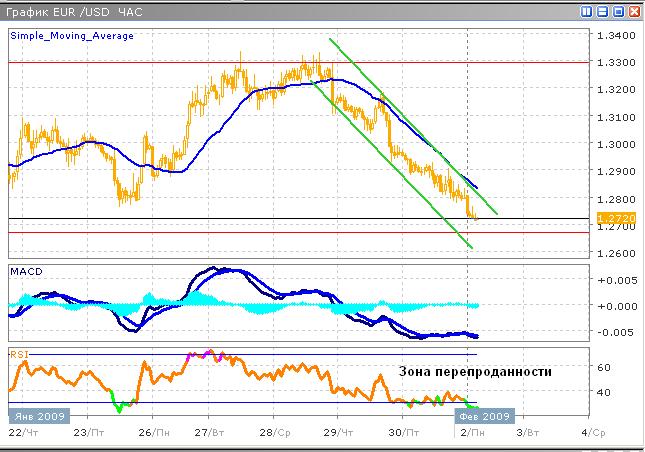The image size is (645, 452).
Task: Click the 22/Чт date label
Action: (23, 433)
